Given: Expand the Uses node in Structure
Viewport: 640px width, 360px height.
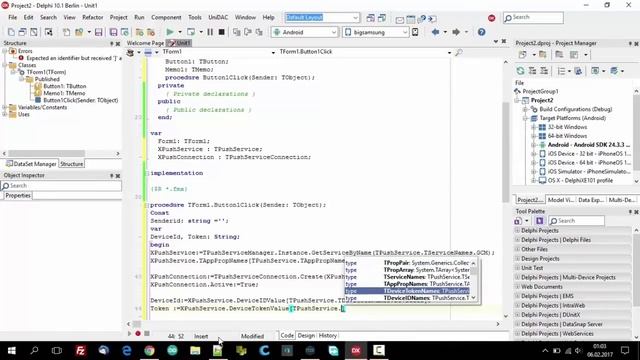Looking at the screenshot, I should tap(5, 114).
